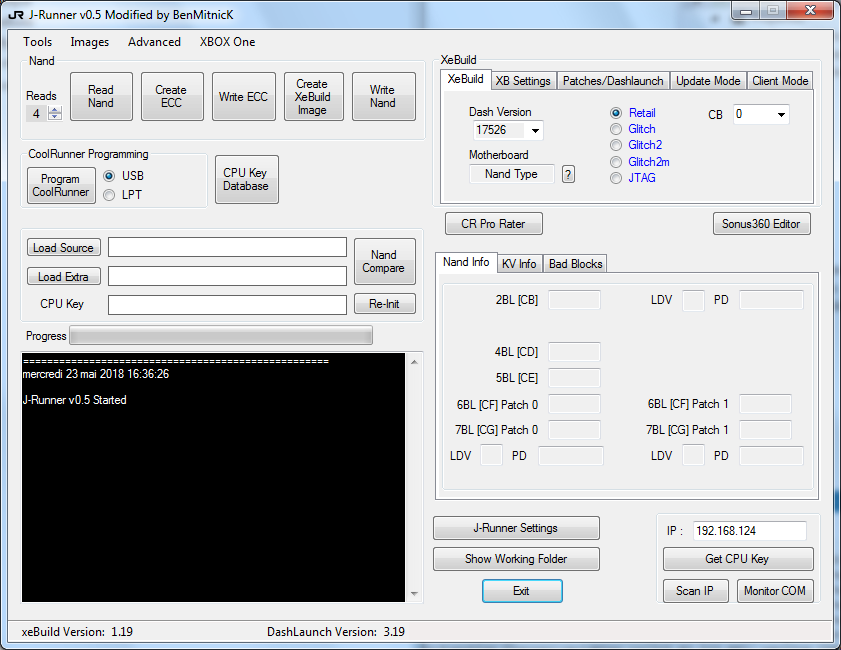
Task: Open the CR Pro Rater
Action: point(493,224)
